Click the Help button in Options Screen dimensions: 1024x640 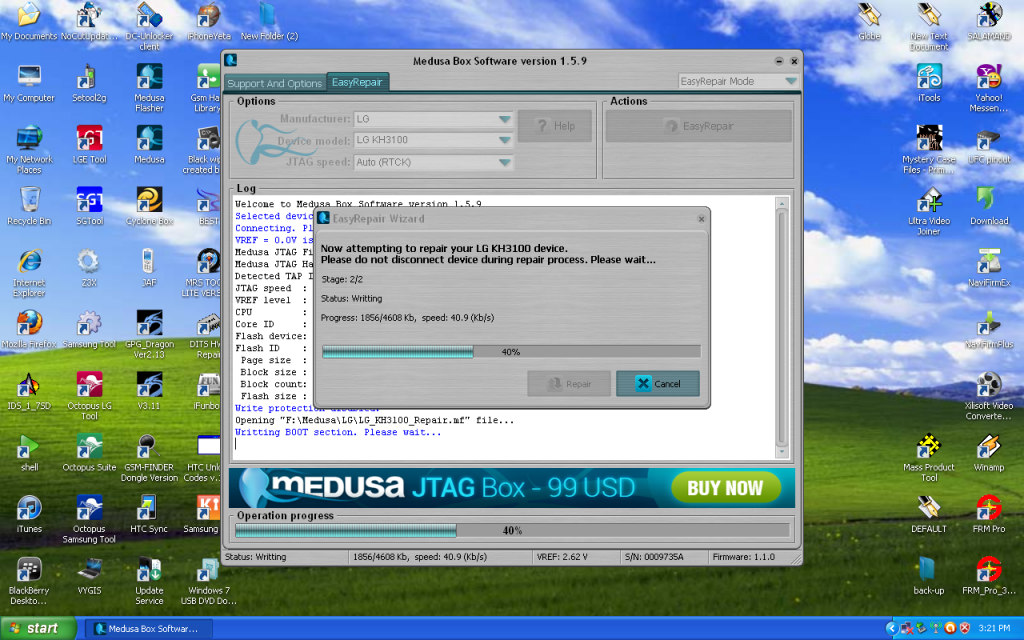554,126
